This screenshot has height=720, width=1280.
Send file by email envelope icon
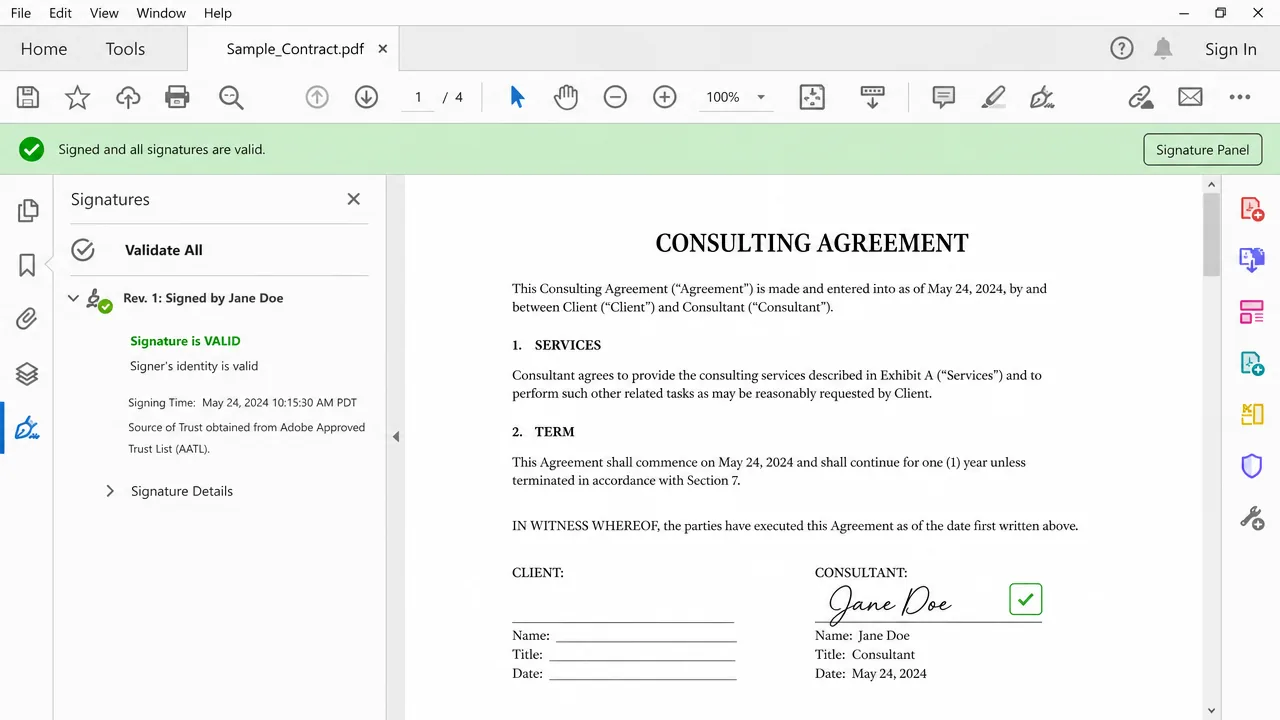(1190, 97)
